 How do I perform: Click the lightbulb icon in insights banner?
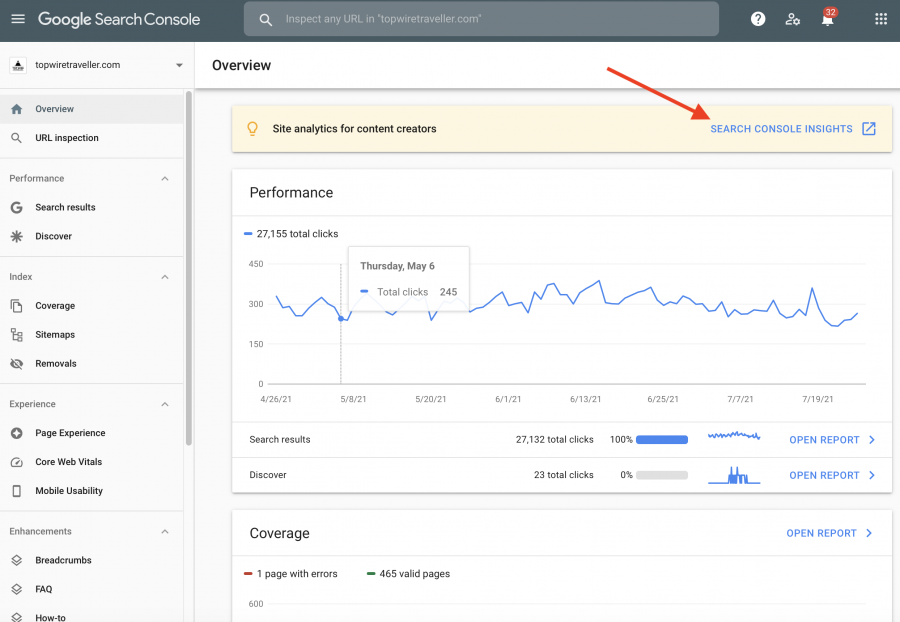(253, 129)
